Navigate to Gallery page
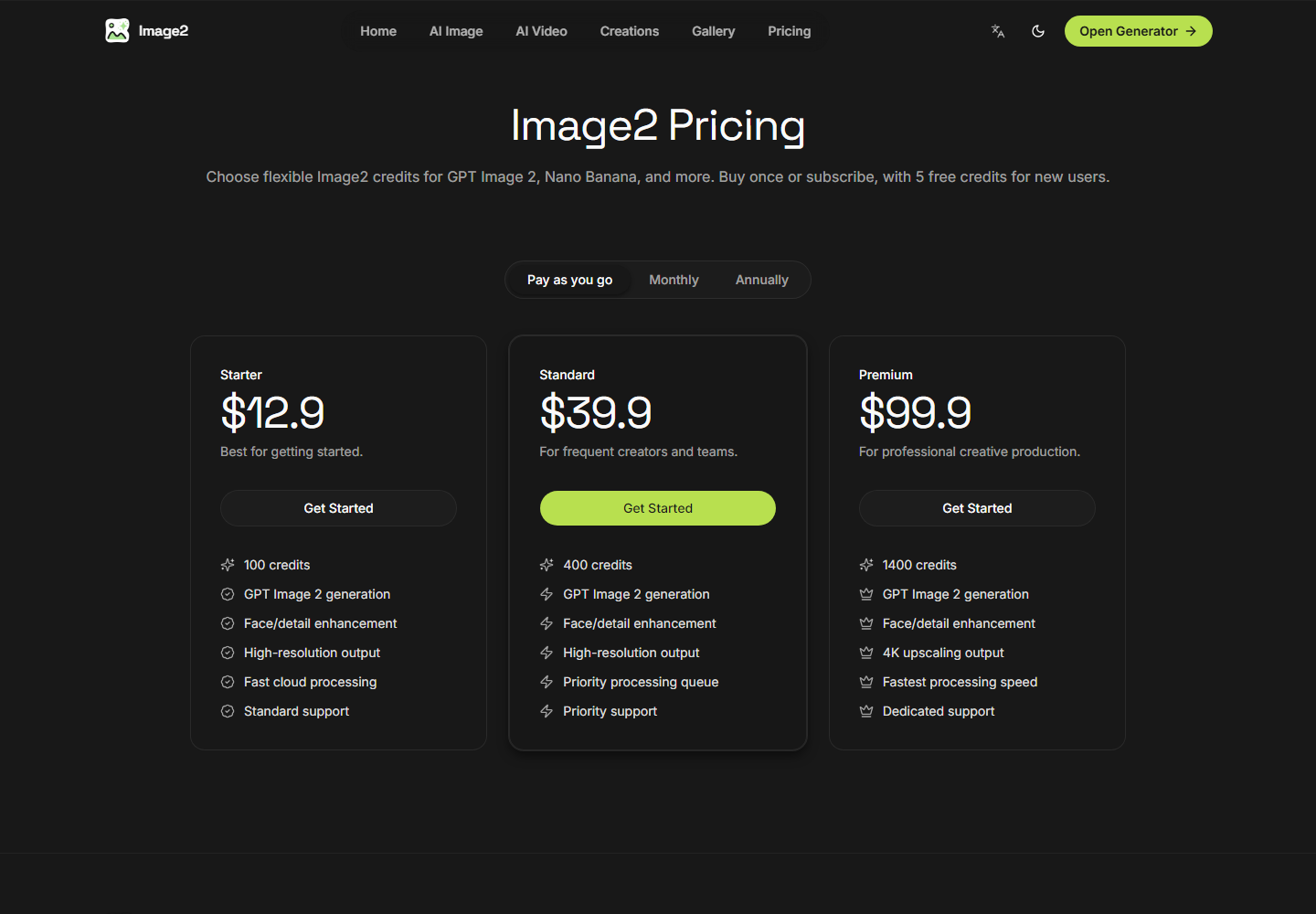 click(x=713, y=31)
